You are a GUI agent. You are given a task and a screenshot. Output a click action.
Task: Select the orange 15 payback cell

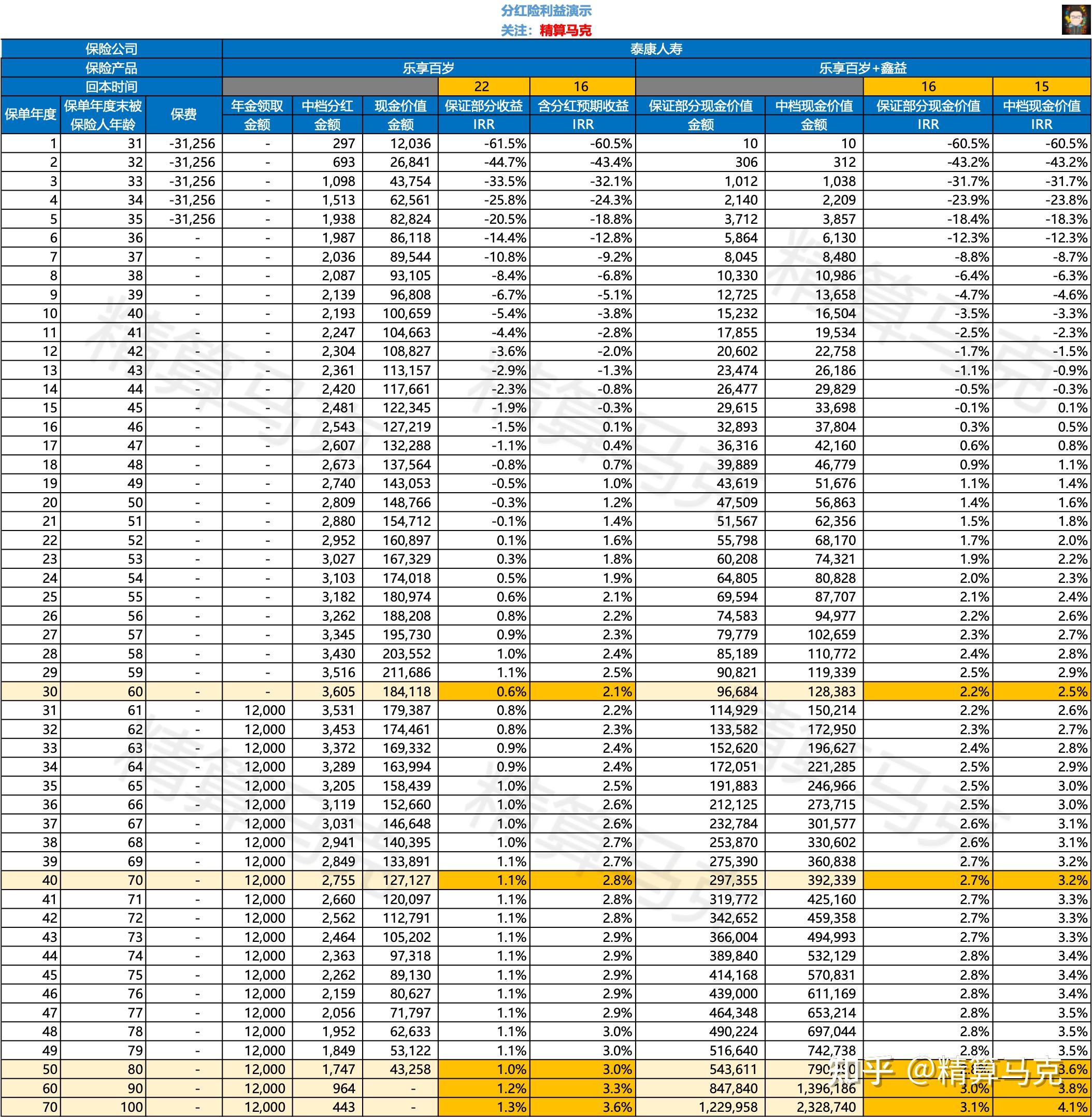[1041, 87]
